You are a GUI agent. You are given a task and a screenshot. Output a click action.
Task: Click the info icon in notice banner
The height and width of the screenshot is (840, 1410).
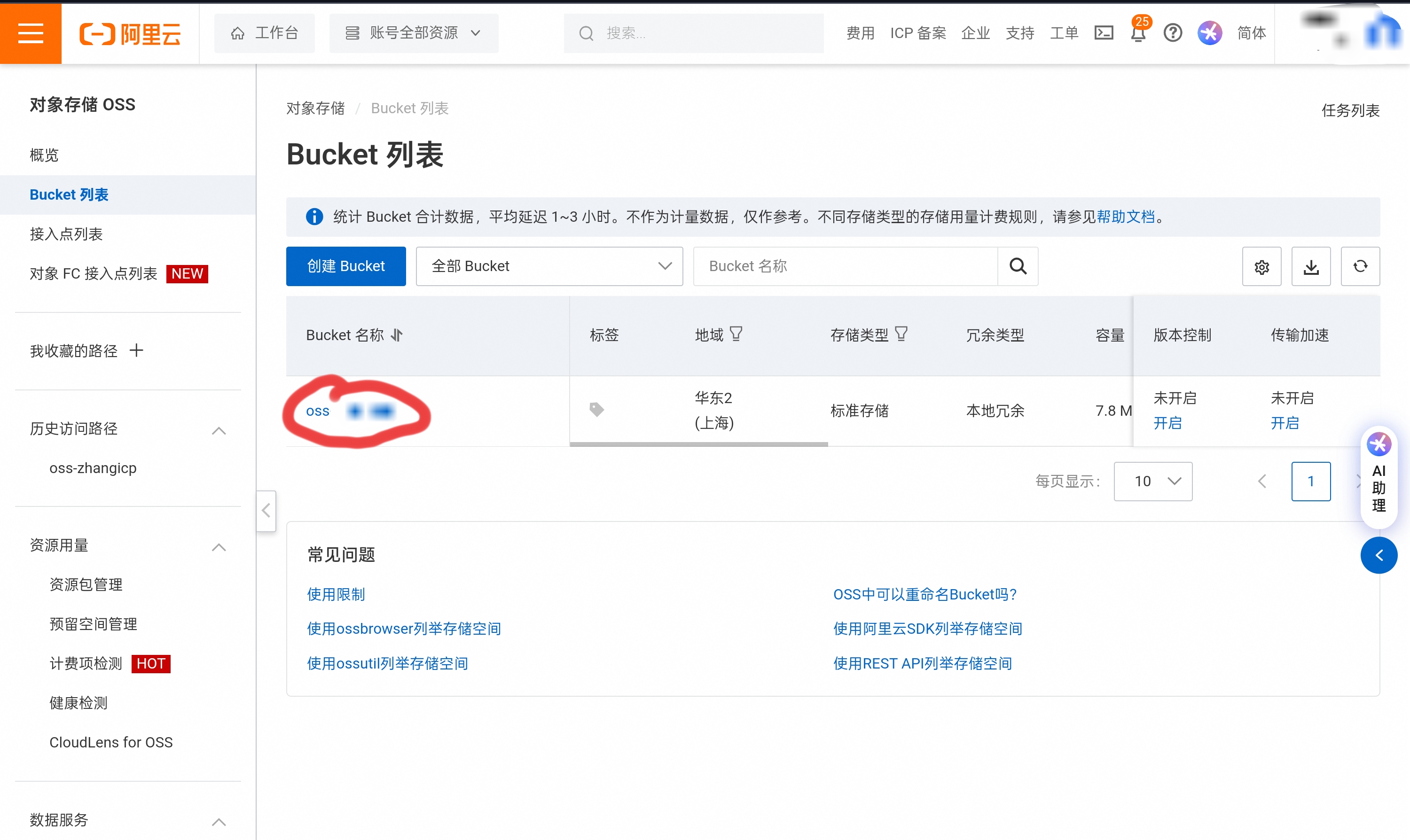coord(314,217)
